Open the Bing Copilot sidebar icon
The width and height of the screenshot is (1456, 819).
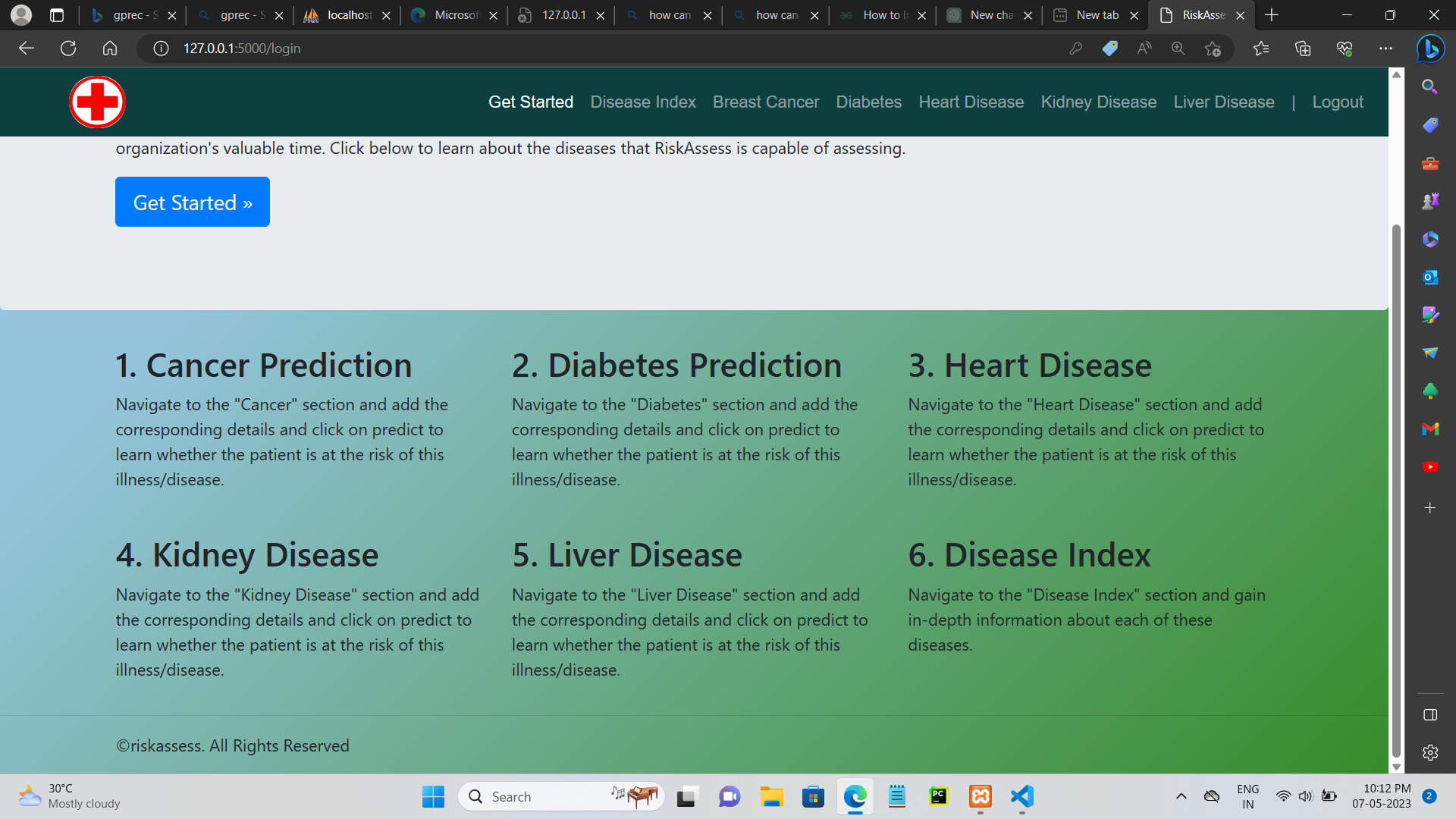click(1430, 49)
